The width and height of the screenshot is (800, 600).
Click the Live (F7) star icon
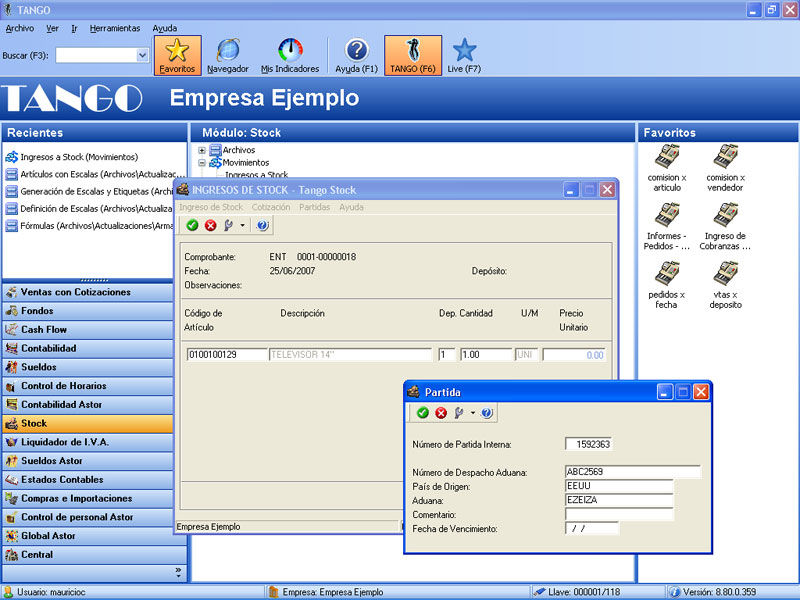coord(464,50)
